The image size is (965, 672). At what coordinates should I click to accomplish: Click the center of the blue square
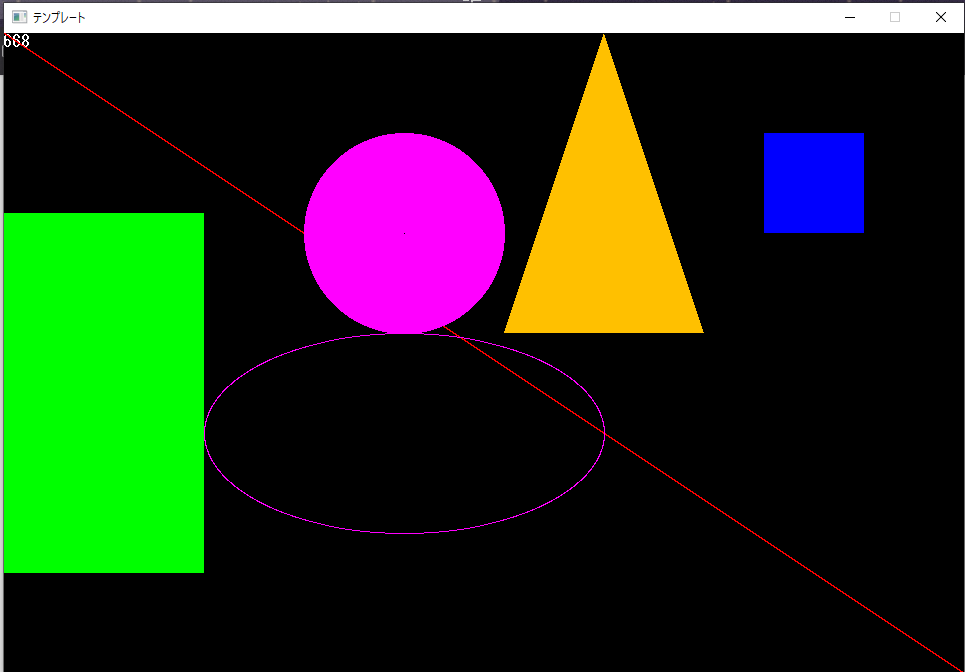point(813,183)
